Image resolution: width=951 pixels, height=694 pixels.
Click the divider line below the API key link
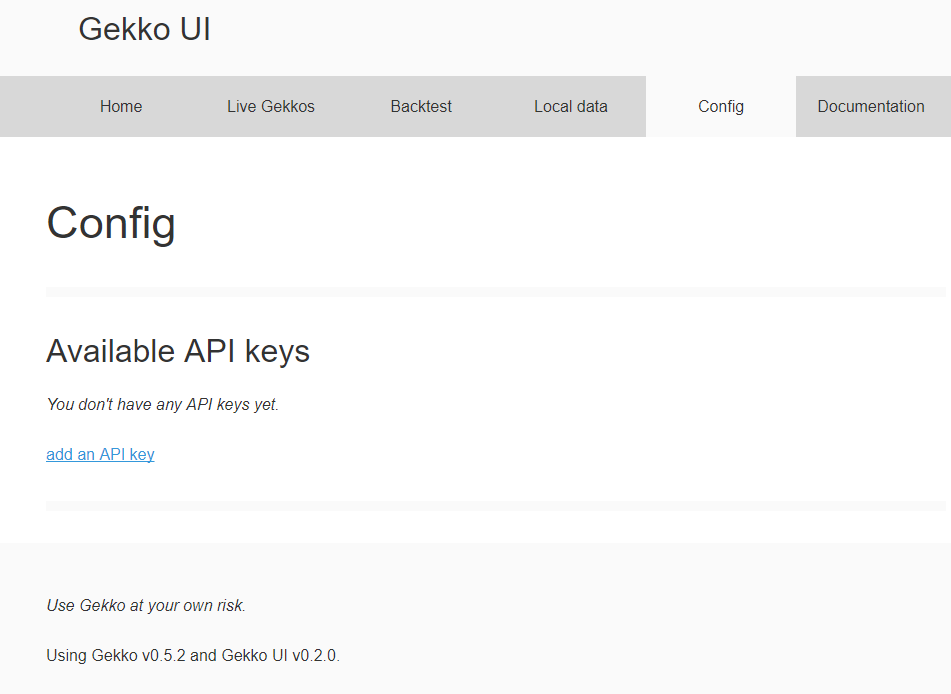tap(495, 506)
